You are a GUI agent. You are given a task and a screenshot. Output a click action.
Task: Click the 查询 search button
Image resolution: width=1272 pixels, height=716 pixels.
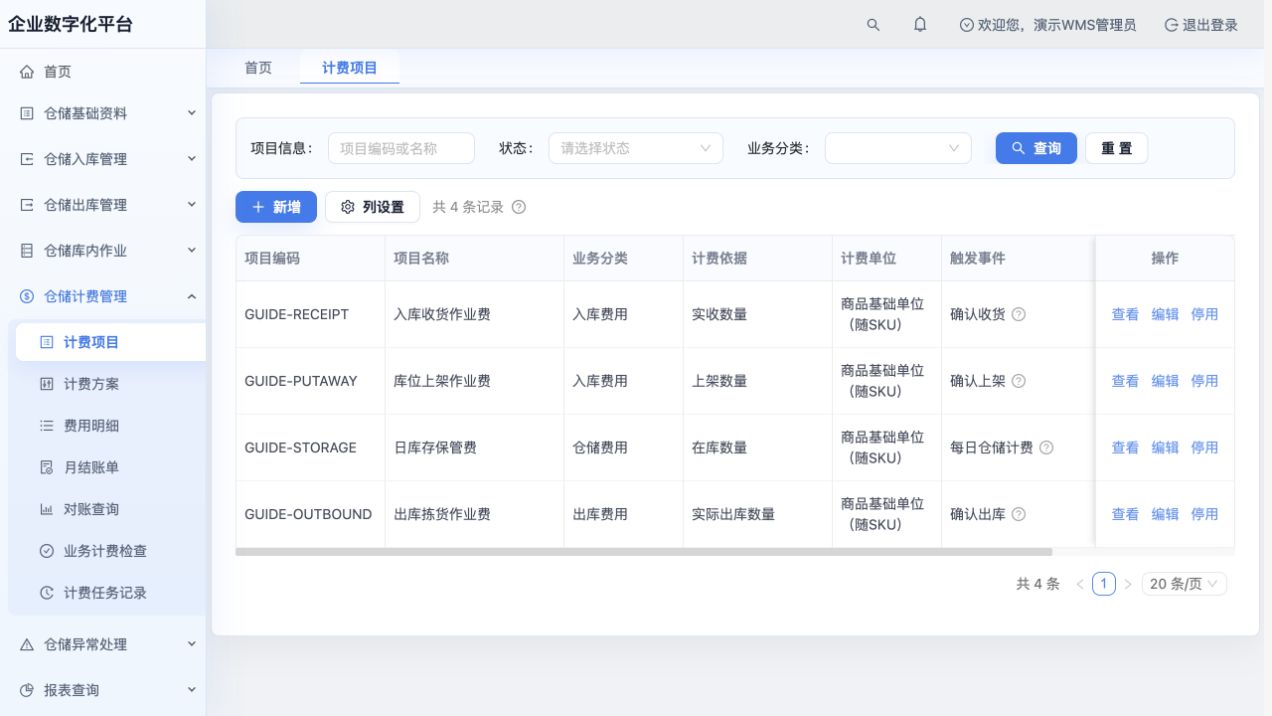click(x=1036, y=148)
